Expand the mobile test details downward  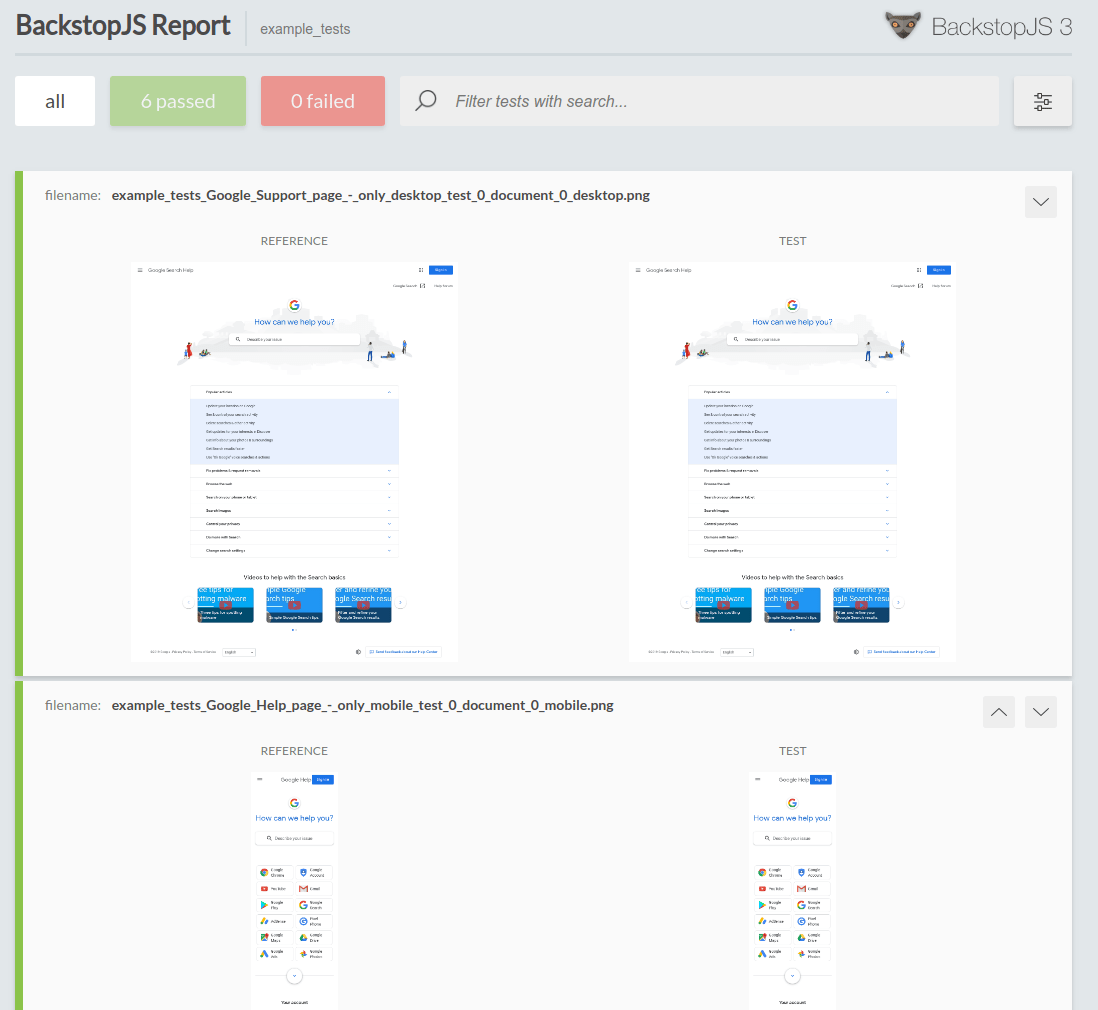point(1040,712)
